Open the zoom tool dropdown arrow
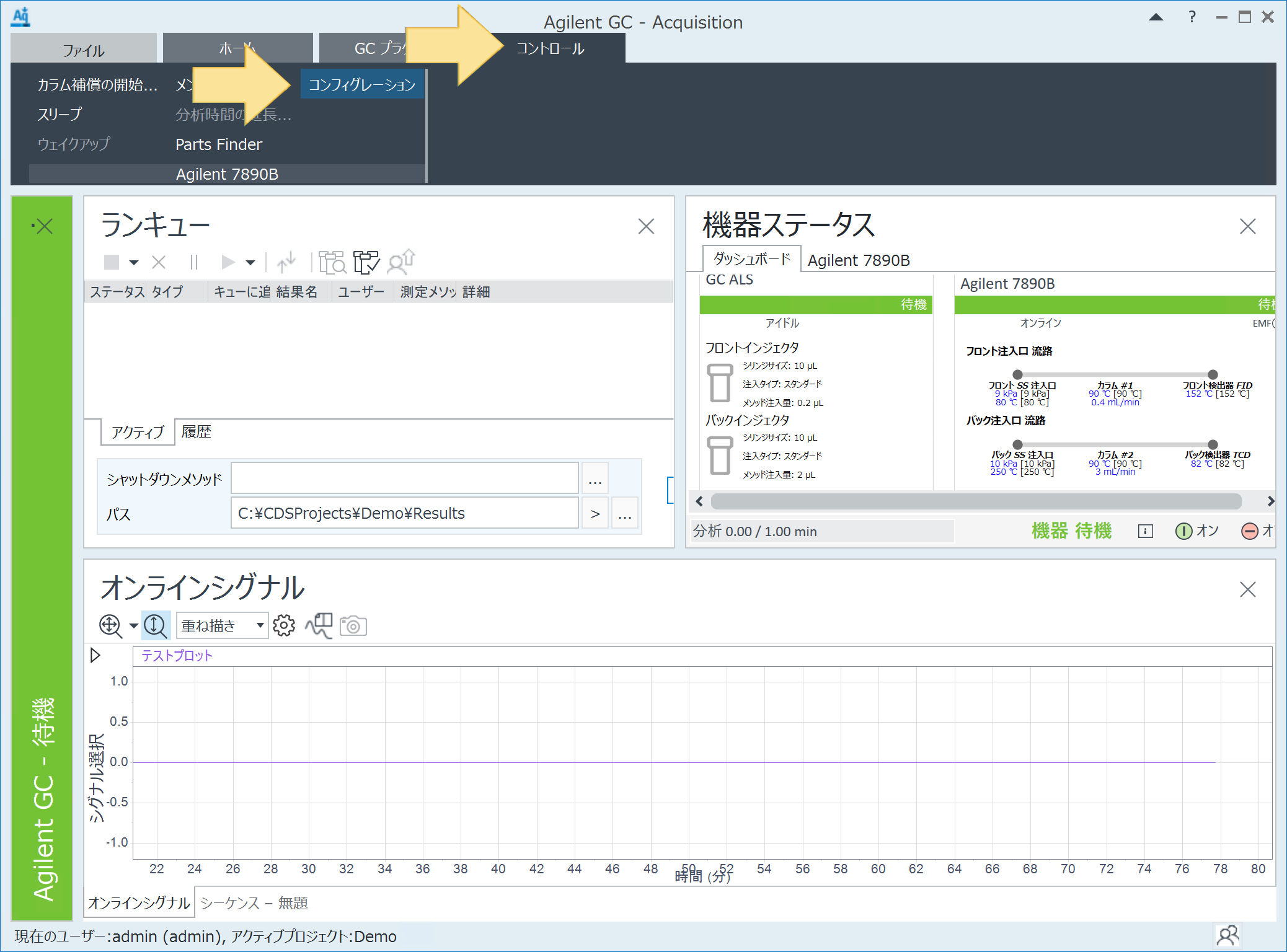The height and width of the screenshot is (952, 1287). tap(133, 626)
